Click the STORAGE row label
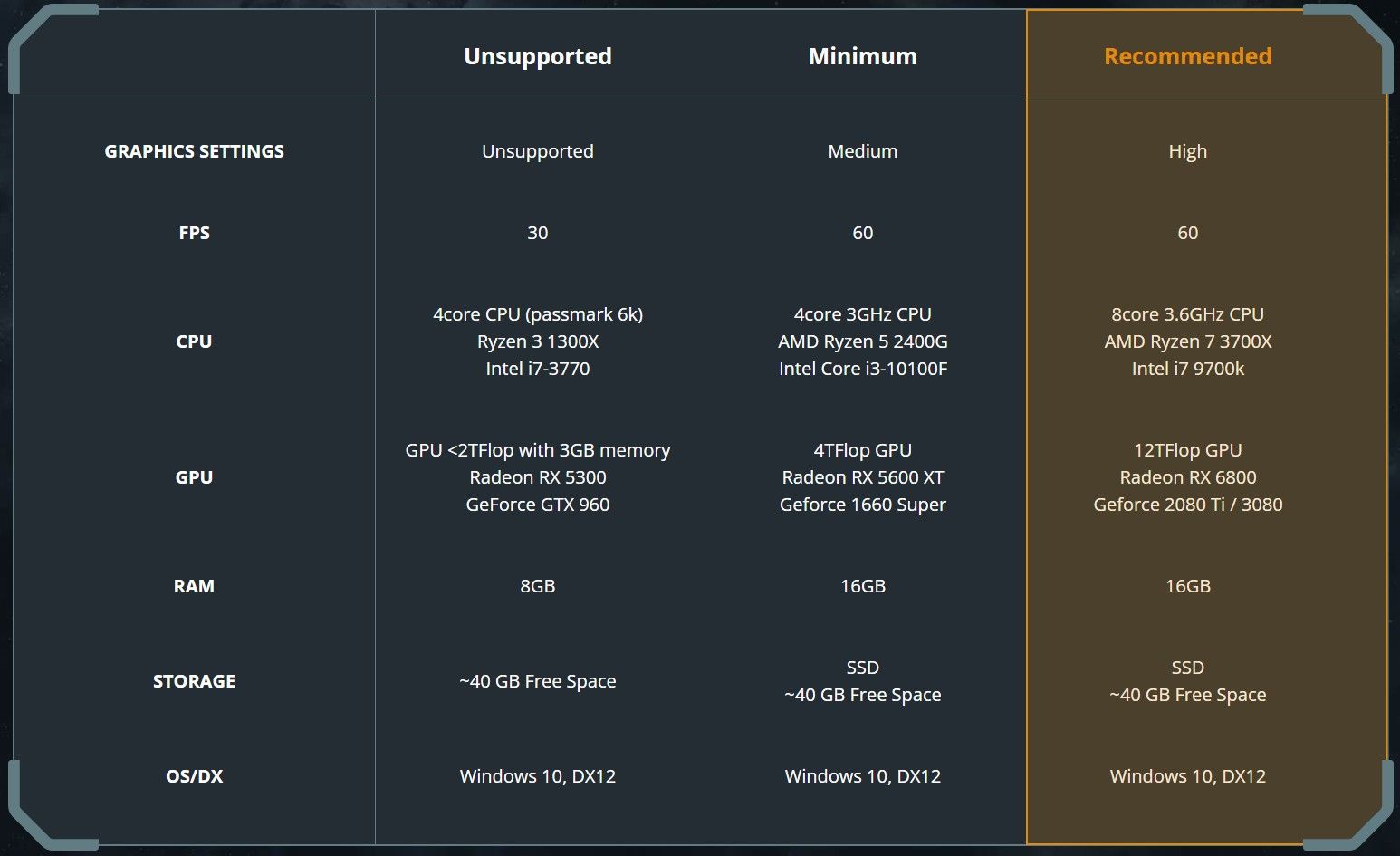Screen dimensions: 1400x856 [x=194, y=681]
